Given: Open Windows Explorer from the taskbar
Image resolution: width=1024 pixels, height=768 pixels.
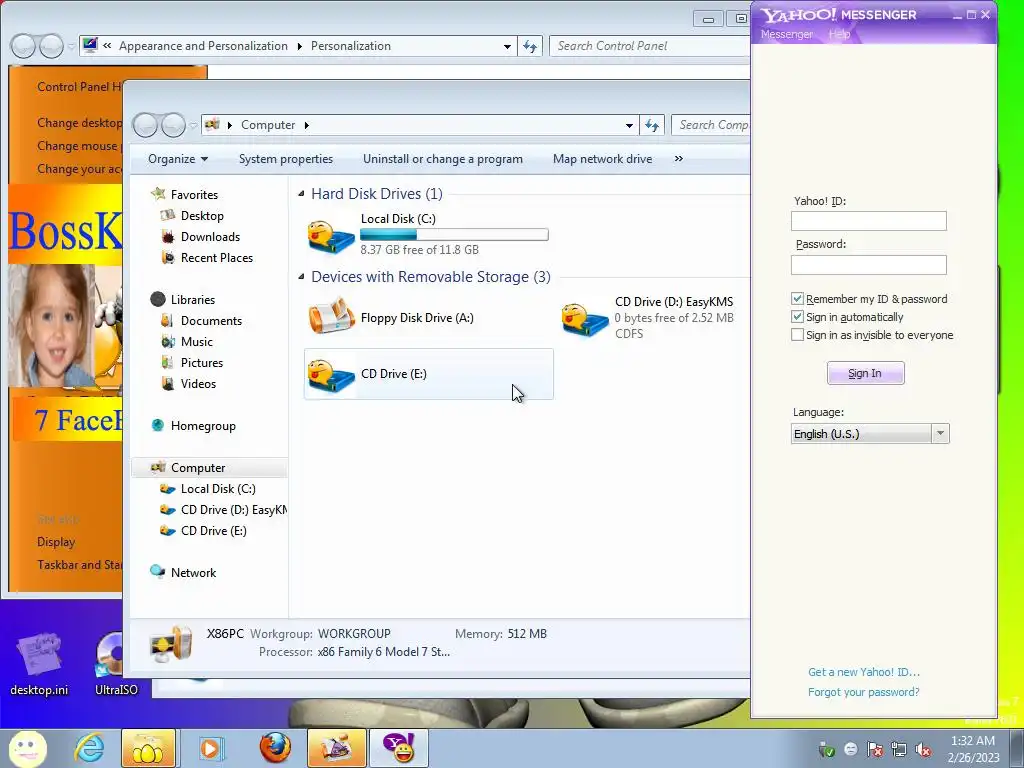Looking at the screenshot, I should point(148,748).
